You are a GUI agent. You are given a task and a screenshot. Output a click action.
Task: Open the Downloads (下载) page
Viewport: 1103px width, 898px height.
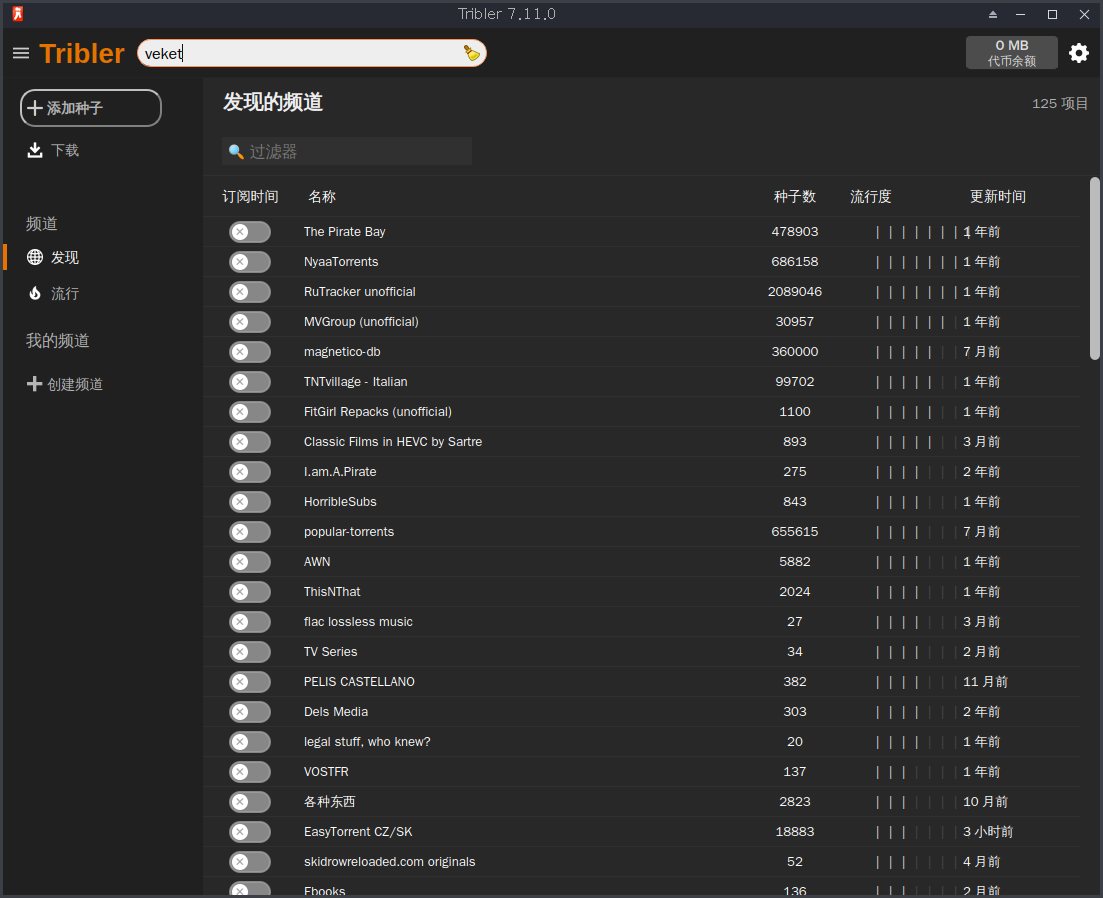coord(53,150)
